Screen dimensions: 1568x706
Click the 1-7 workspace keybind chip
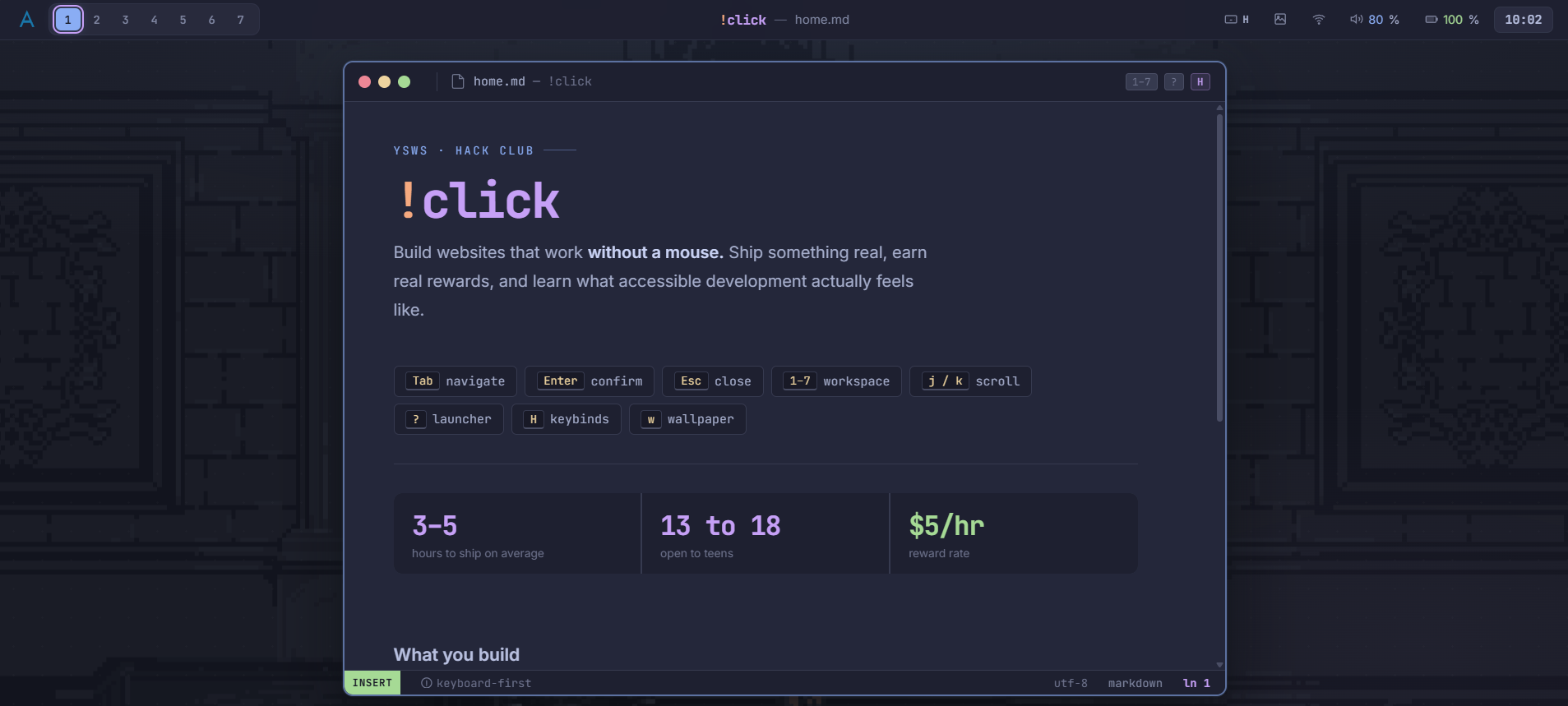pyautogui.click(x=836, y=381)
